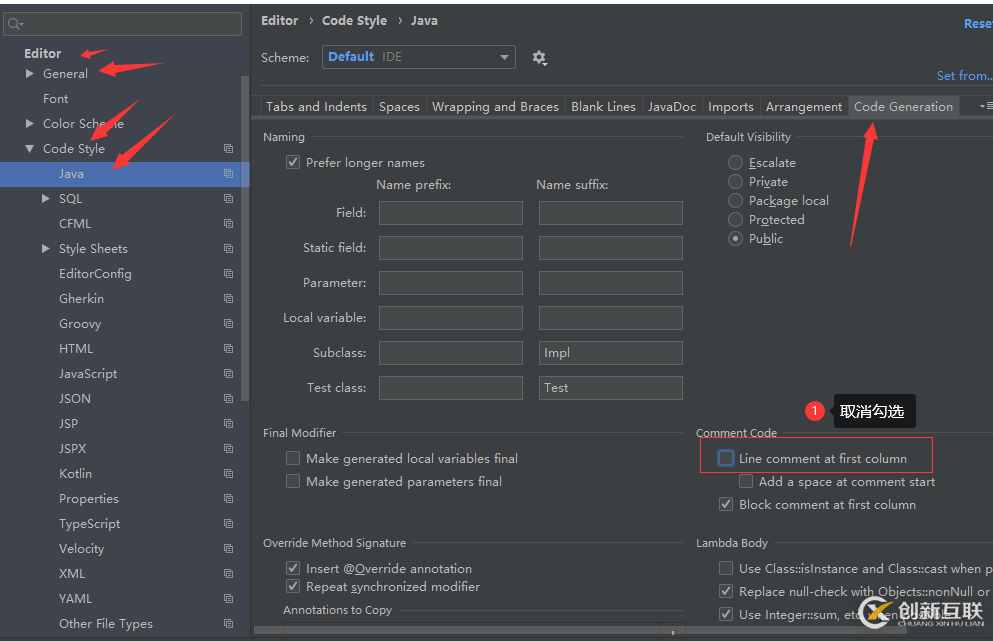Viewport: 993px width, 641px height.
Task: Toggle Prefer longer names checkbox
Action: tap(293, 162)
